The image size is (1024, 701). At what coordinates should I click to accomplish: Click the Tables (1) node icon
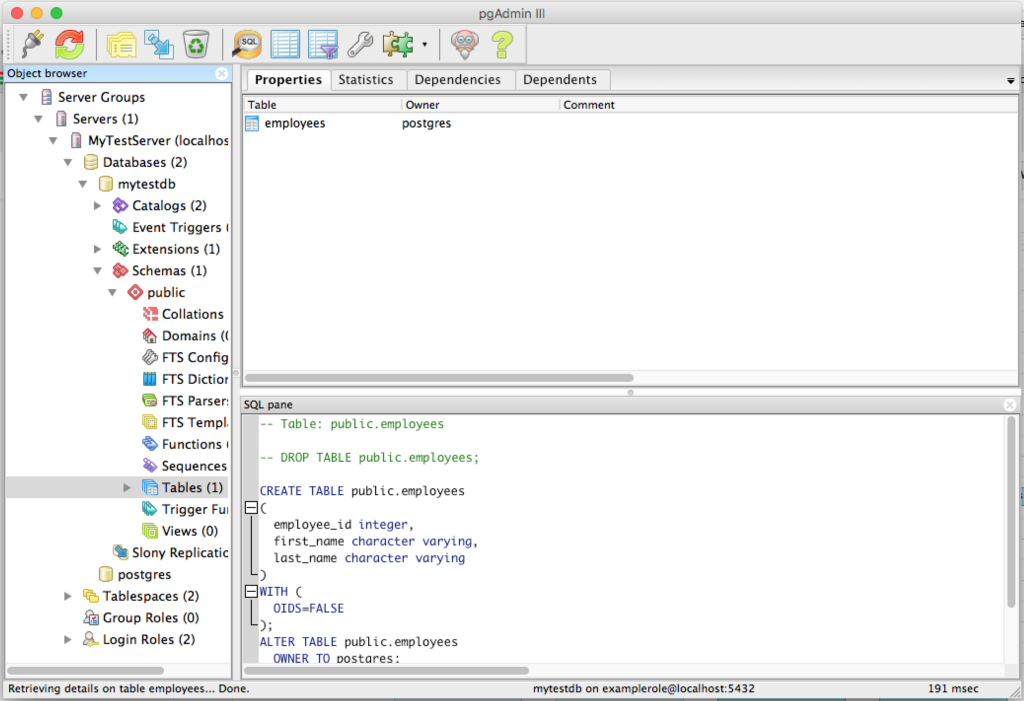click(x=150, y=487)
